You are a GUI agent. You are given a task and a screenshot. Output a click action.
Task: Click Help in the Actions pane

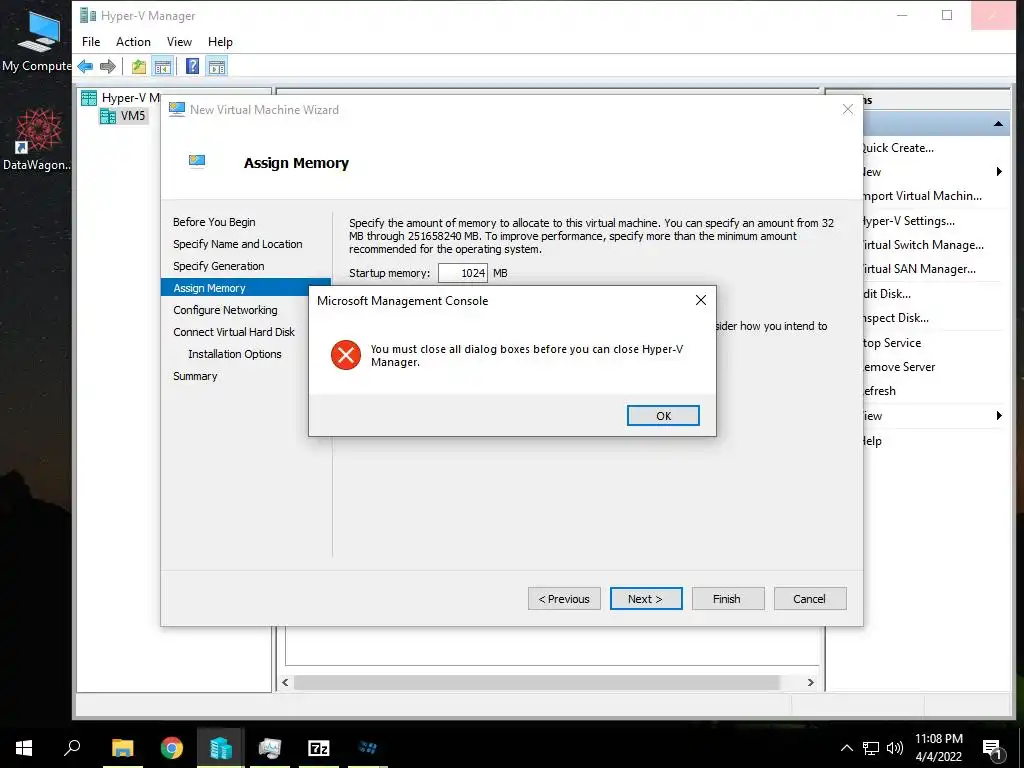coord(872,441)
